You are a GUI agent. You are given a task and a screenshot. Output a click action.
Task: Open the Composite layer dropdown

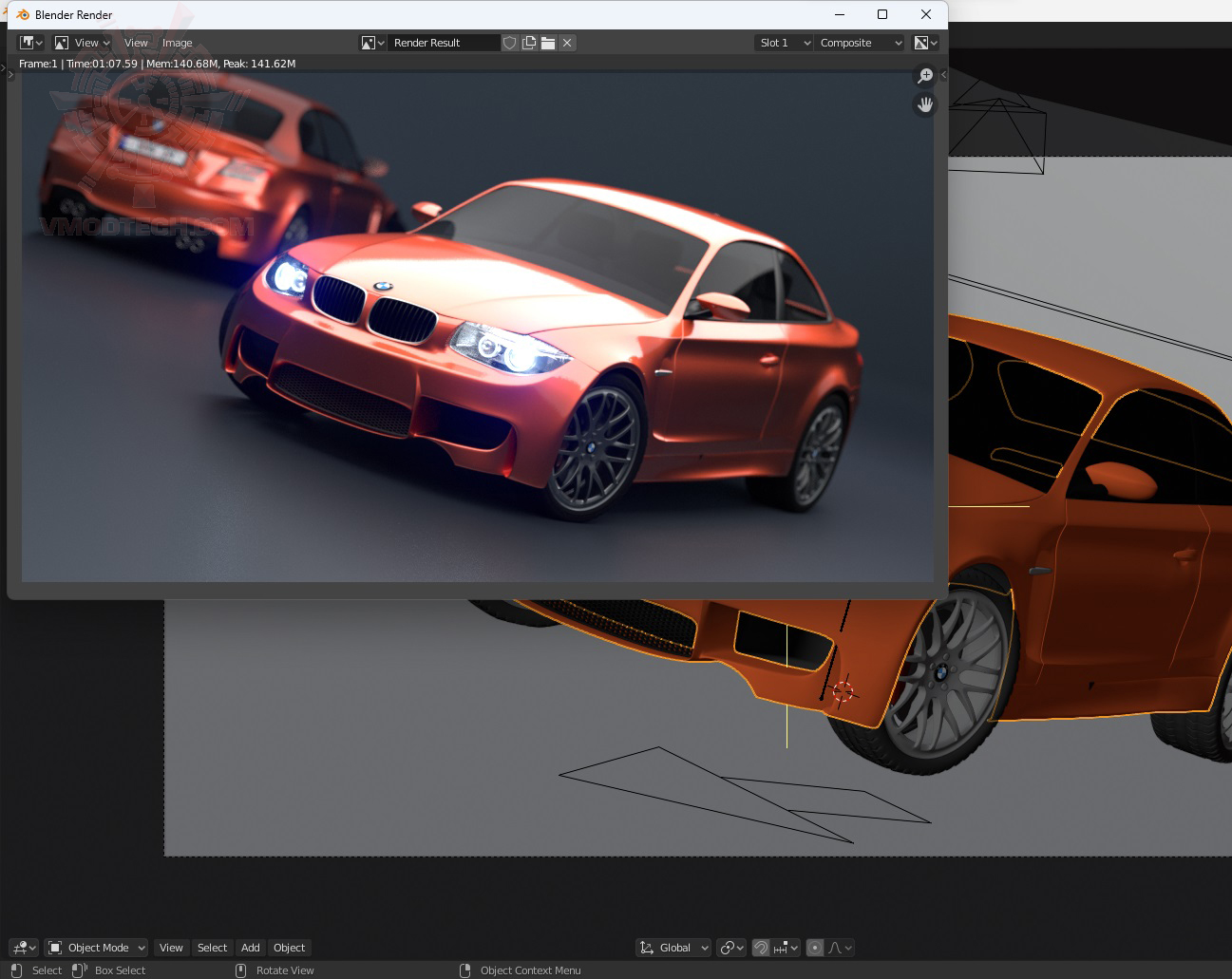[x=861, y=43]
